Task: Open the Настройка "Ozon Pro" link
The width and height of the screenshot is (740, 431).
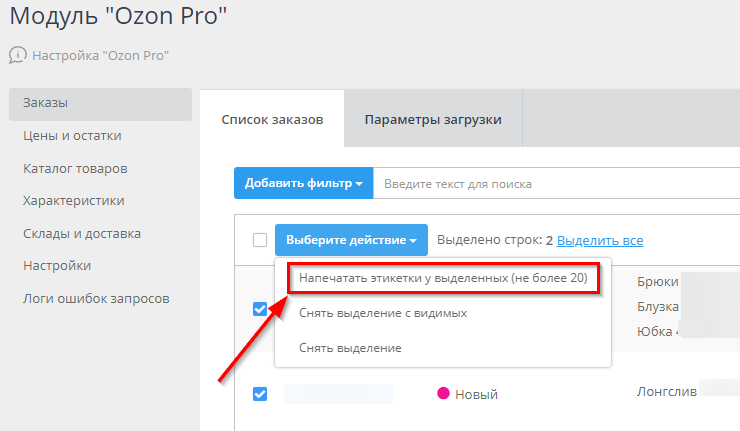Action: (x=100, y=55)
